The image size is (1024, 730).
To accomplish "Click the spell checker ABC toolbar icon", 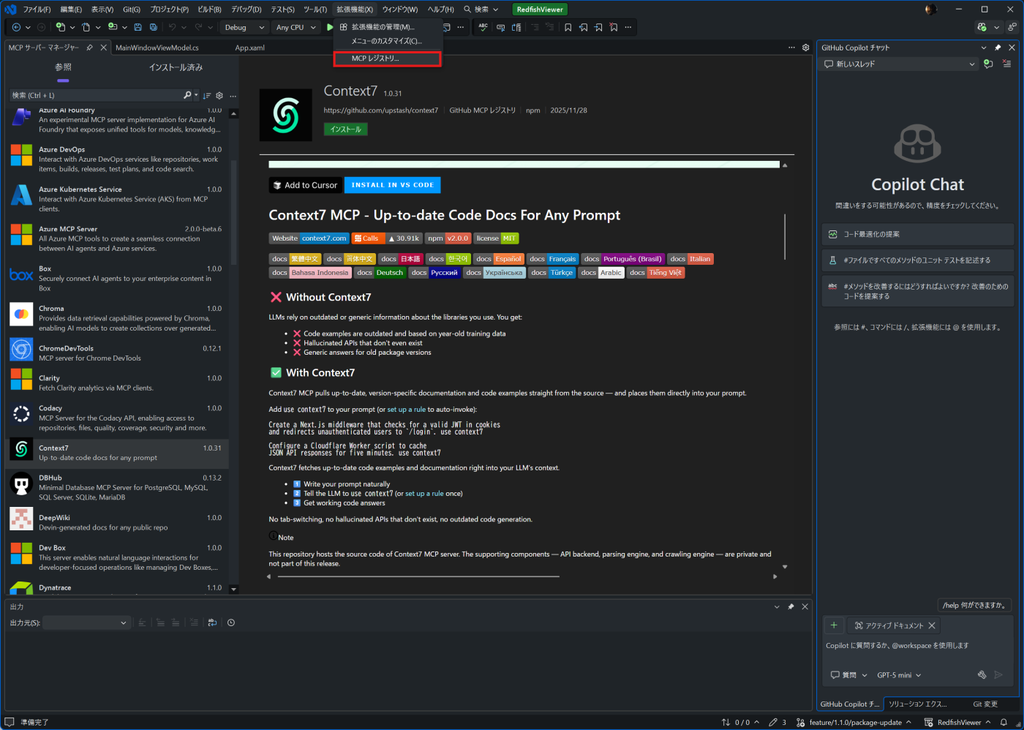I will click(x=483, y=27).
